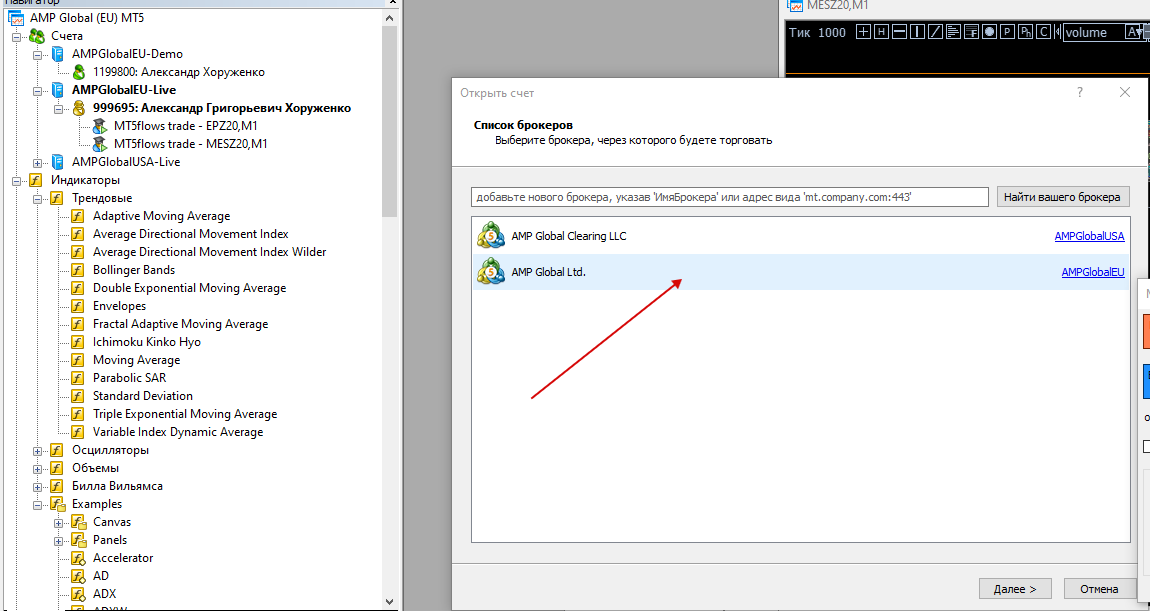Screen dimensions: 1150x611
Task: Expand the Canvas subfolder
Action: [59, 522]
